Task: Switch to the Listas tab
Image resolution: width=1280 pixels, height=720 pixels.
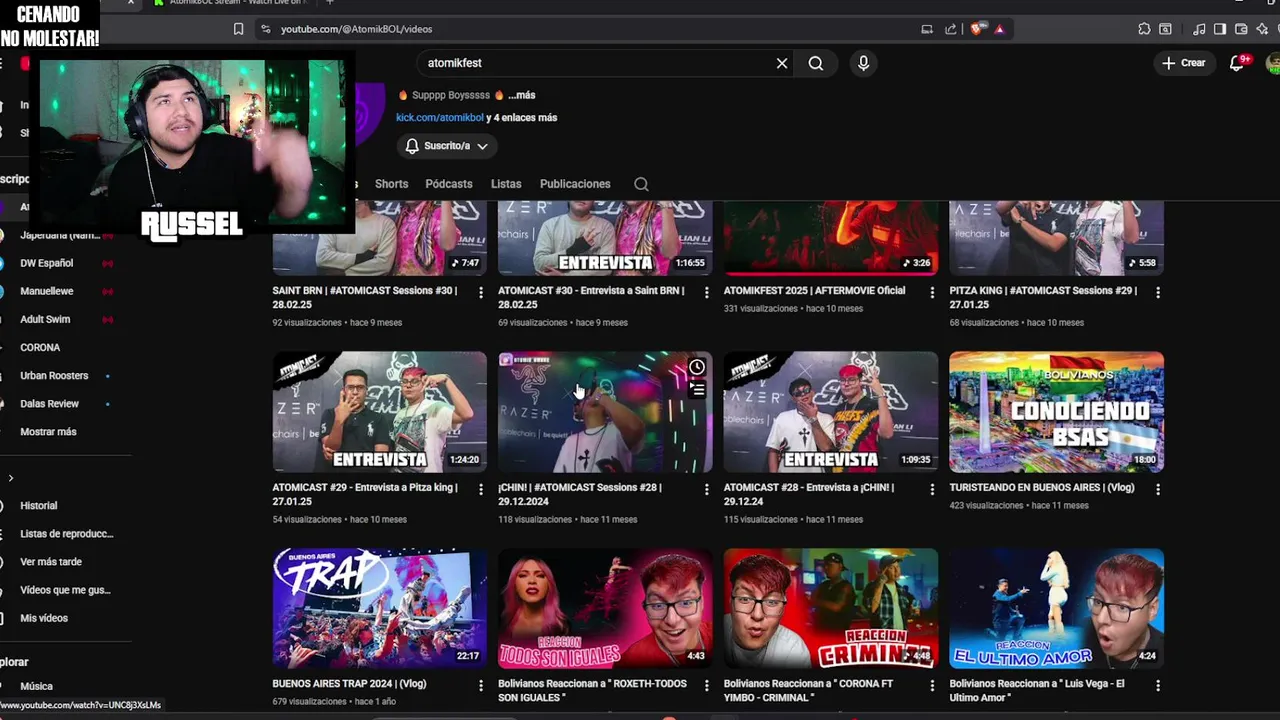Action: point(506,184)
